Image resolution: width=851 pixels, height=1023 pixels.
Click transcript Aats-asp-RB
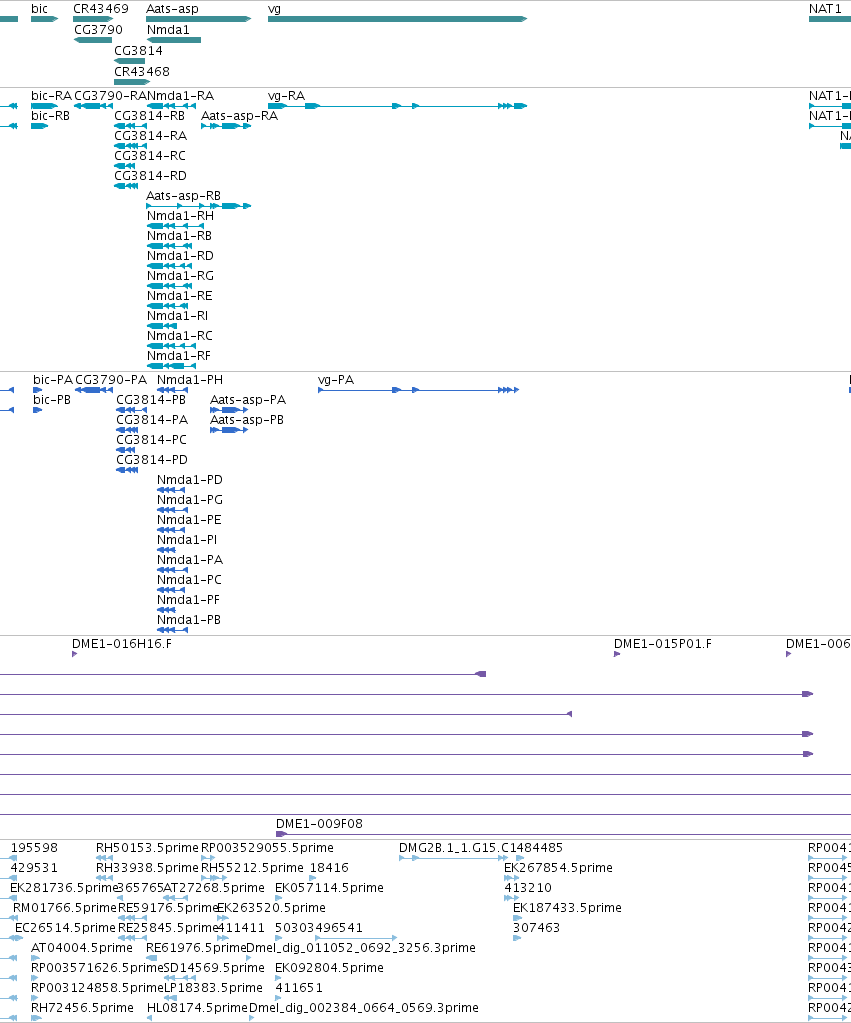pos(183,196)
